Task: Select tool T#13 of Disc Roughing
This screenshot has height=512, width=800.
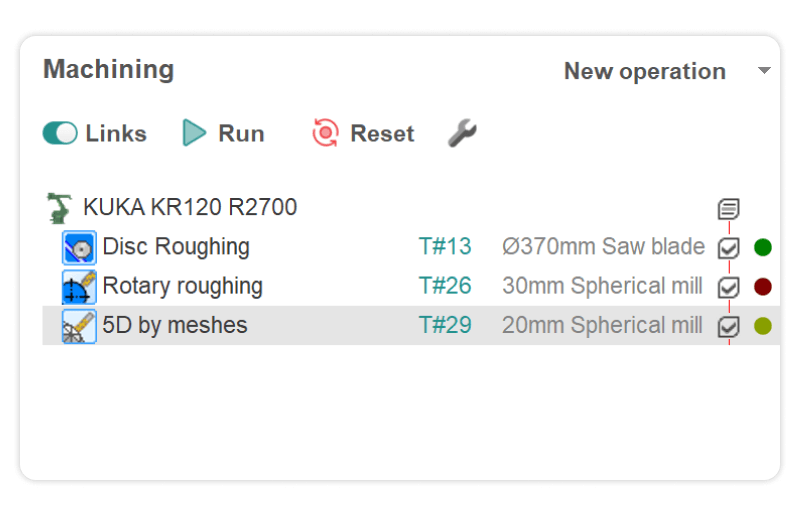Action: point(445,247)
